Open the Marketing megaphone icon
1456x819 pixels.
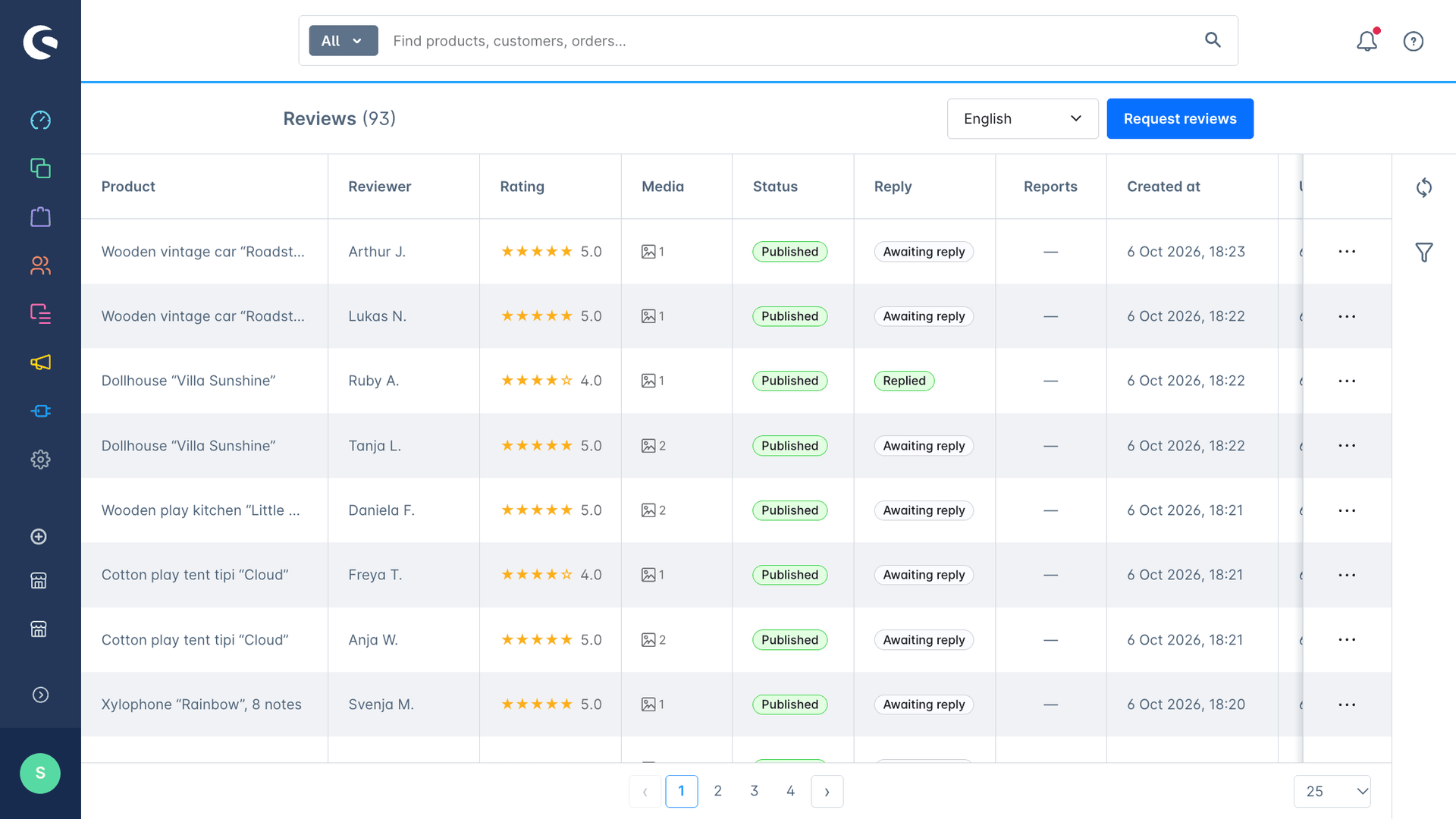pyautogui.click(x=40, y=362)
